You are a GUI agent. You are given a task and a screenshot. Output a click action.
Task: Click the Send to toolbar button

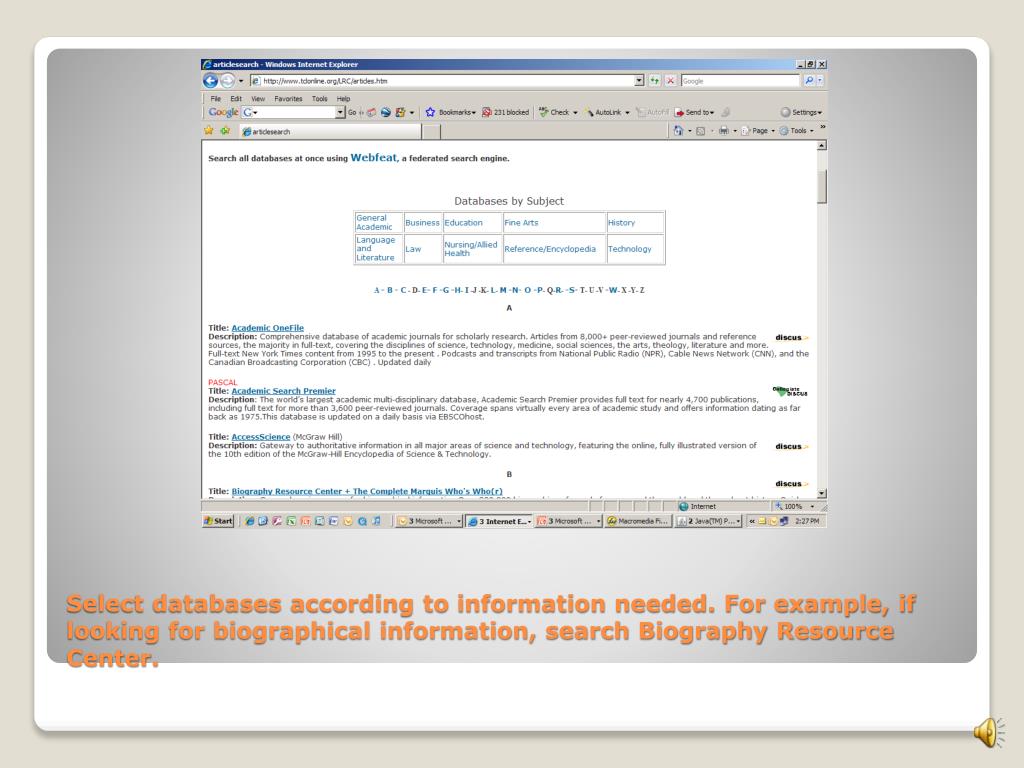[694, 112]
